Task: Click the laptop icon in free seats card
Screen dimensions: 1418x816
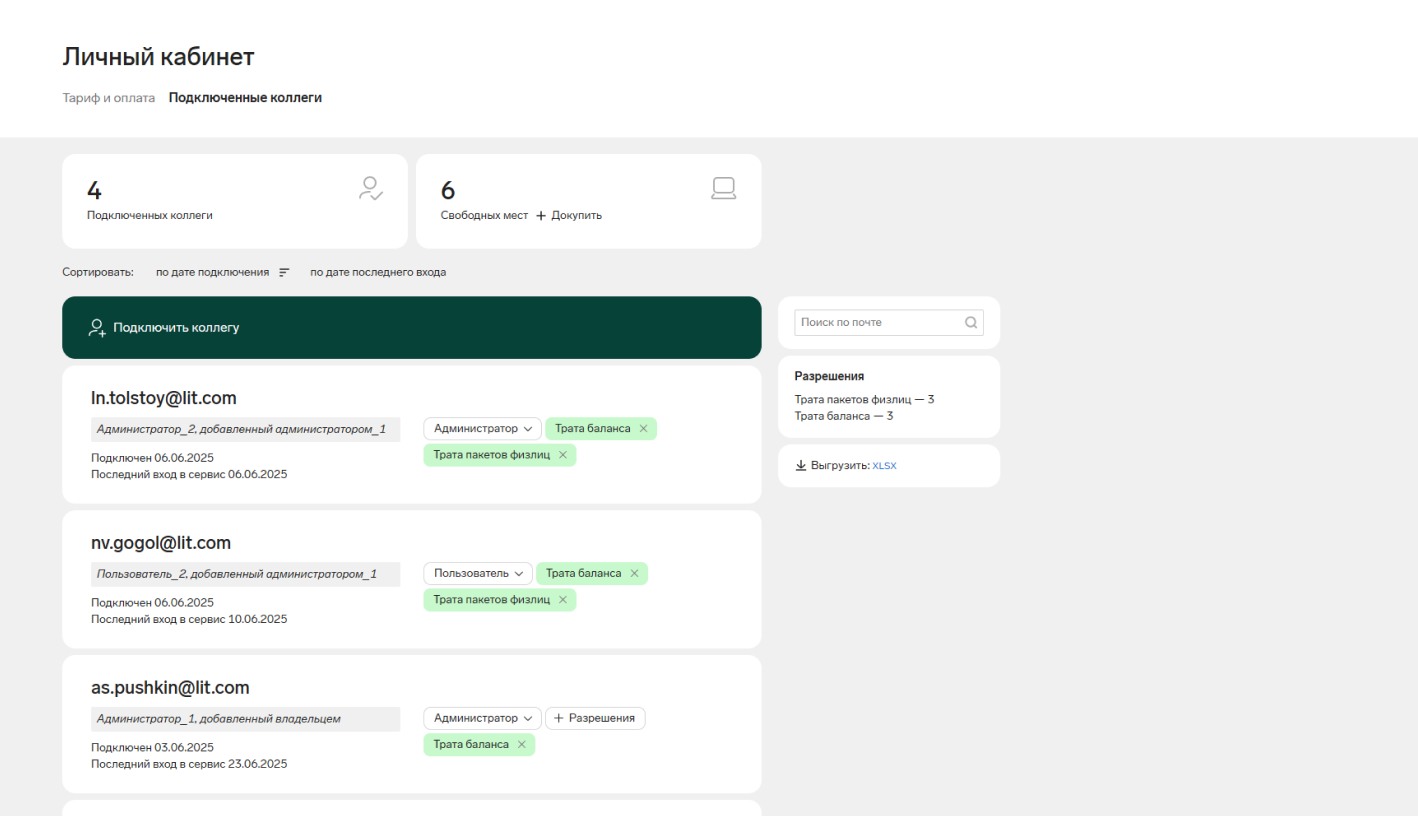Action: pyautogui.click(x=723, y=189)
